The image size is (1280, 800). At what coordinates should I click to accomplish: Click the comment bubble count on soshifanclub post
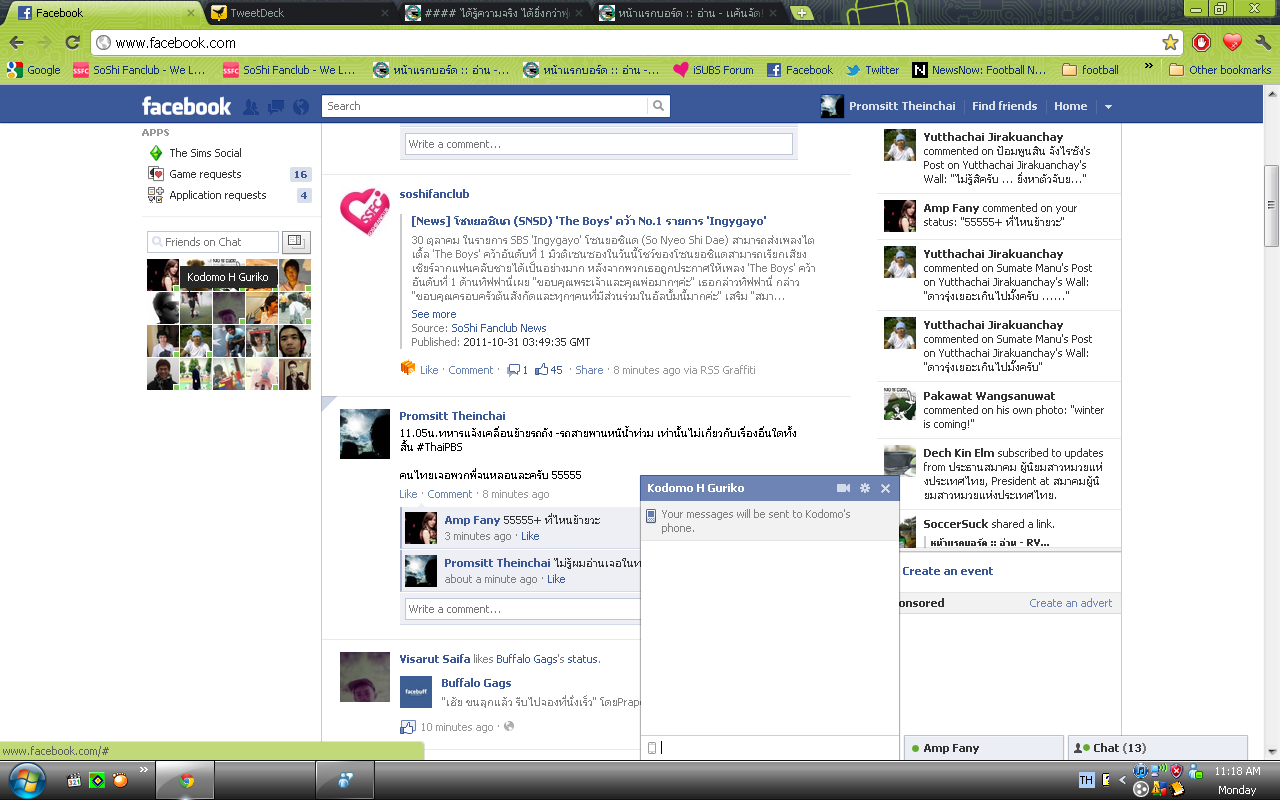pyautogui.click(x=517, y=370)
